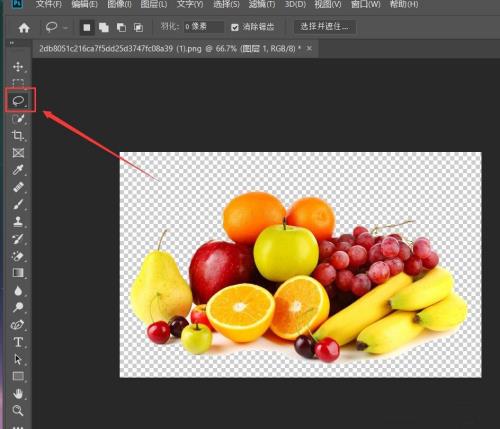
Task: Select the History Brush tool
Action: click(18, 239)
